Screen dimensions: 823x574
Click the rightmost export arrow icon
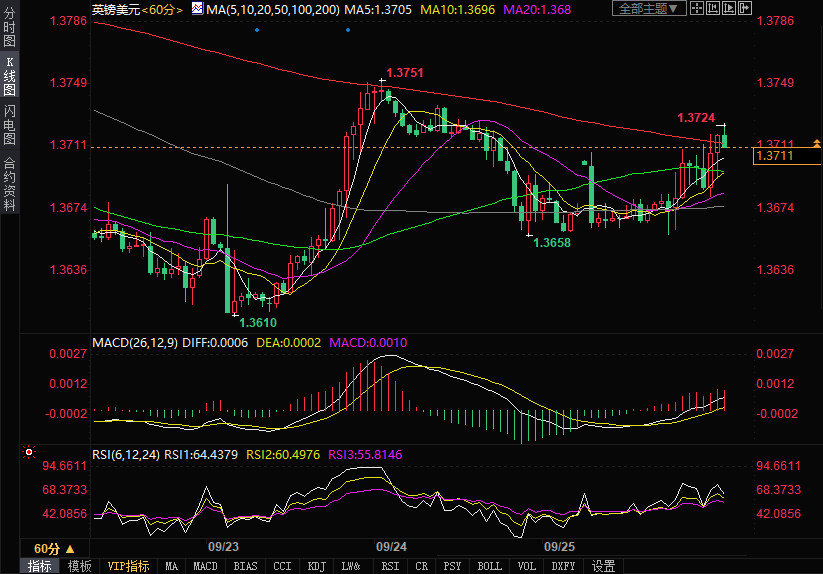click(745, 9)
